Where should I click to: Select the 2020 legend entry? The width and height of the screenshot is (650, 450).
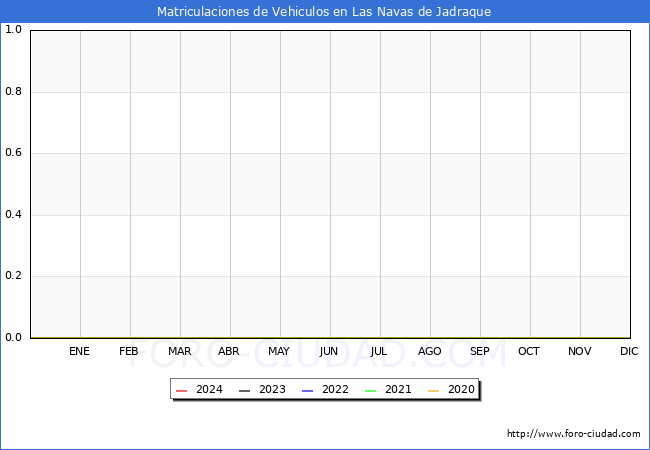pos(451,390)
